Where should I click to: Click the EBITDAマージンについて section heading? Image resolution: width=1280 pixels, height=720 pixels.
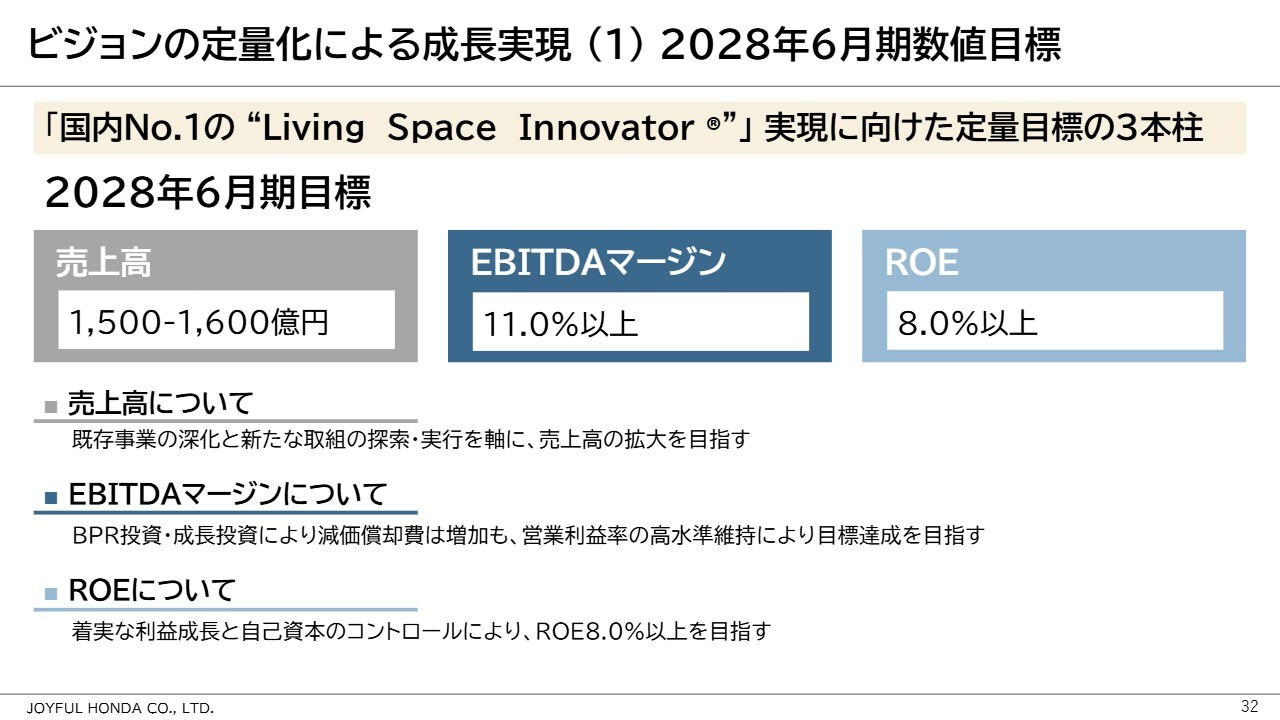[x=228, y=495]
